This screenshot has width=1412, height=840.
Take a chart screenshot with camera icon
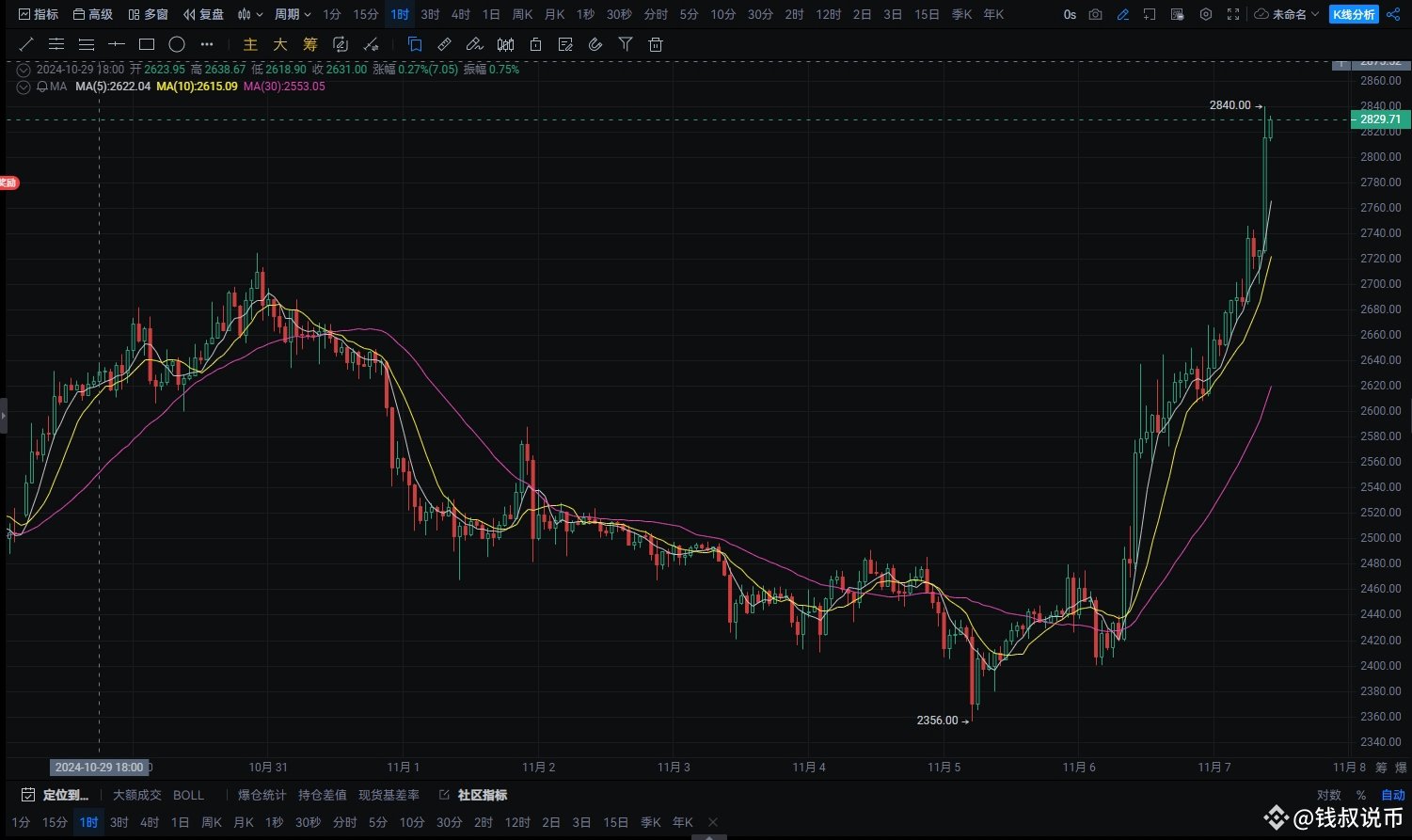click(x=1095, y=14)
